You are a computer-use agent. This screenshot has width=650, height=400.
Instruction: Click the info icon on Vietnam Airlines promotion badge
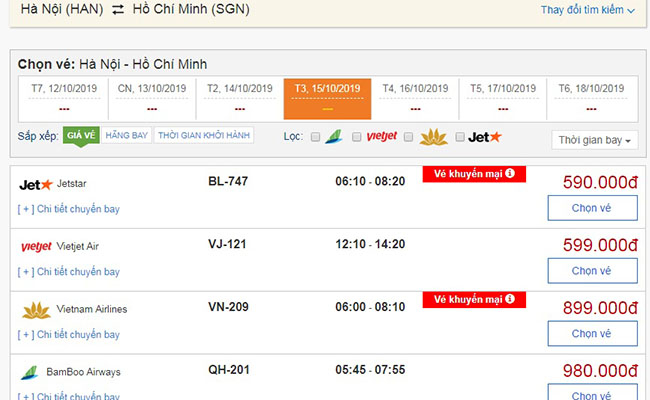pos(510,299)
